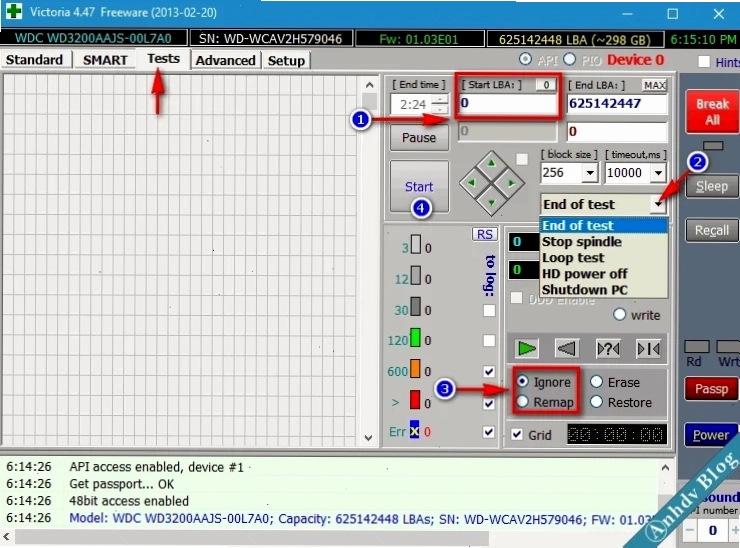Click the Sleep button
This screenshot has width=740, height=548.
(712, 186)
